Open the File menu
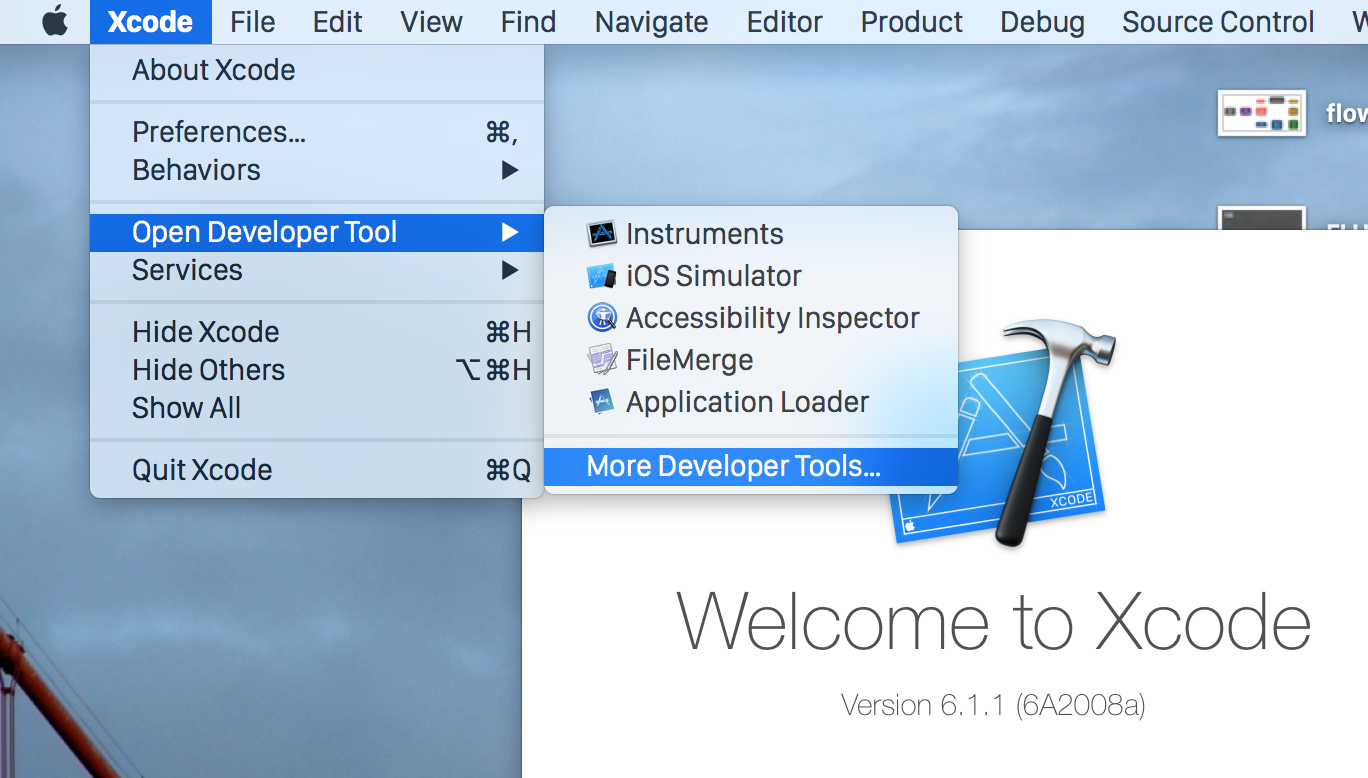Image resolution: width=1368 pixels, height=778 pixels. tap(253, 21)
